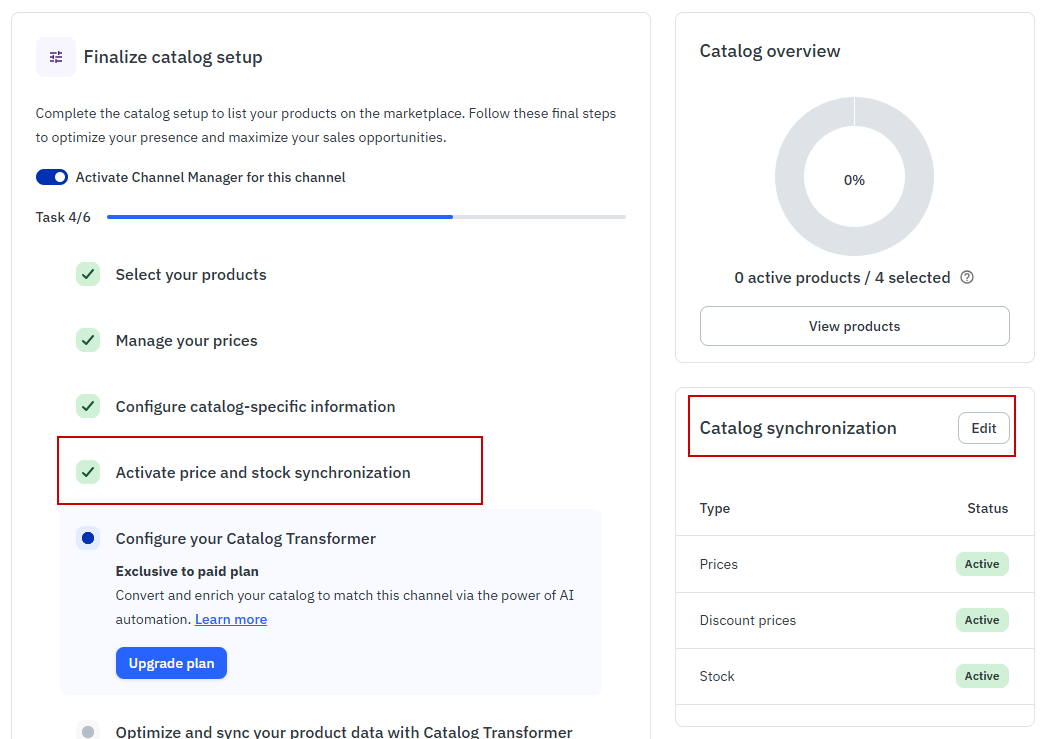Click the View products button
1051x739 pixels.
(854, 326)
